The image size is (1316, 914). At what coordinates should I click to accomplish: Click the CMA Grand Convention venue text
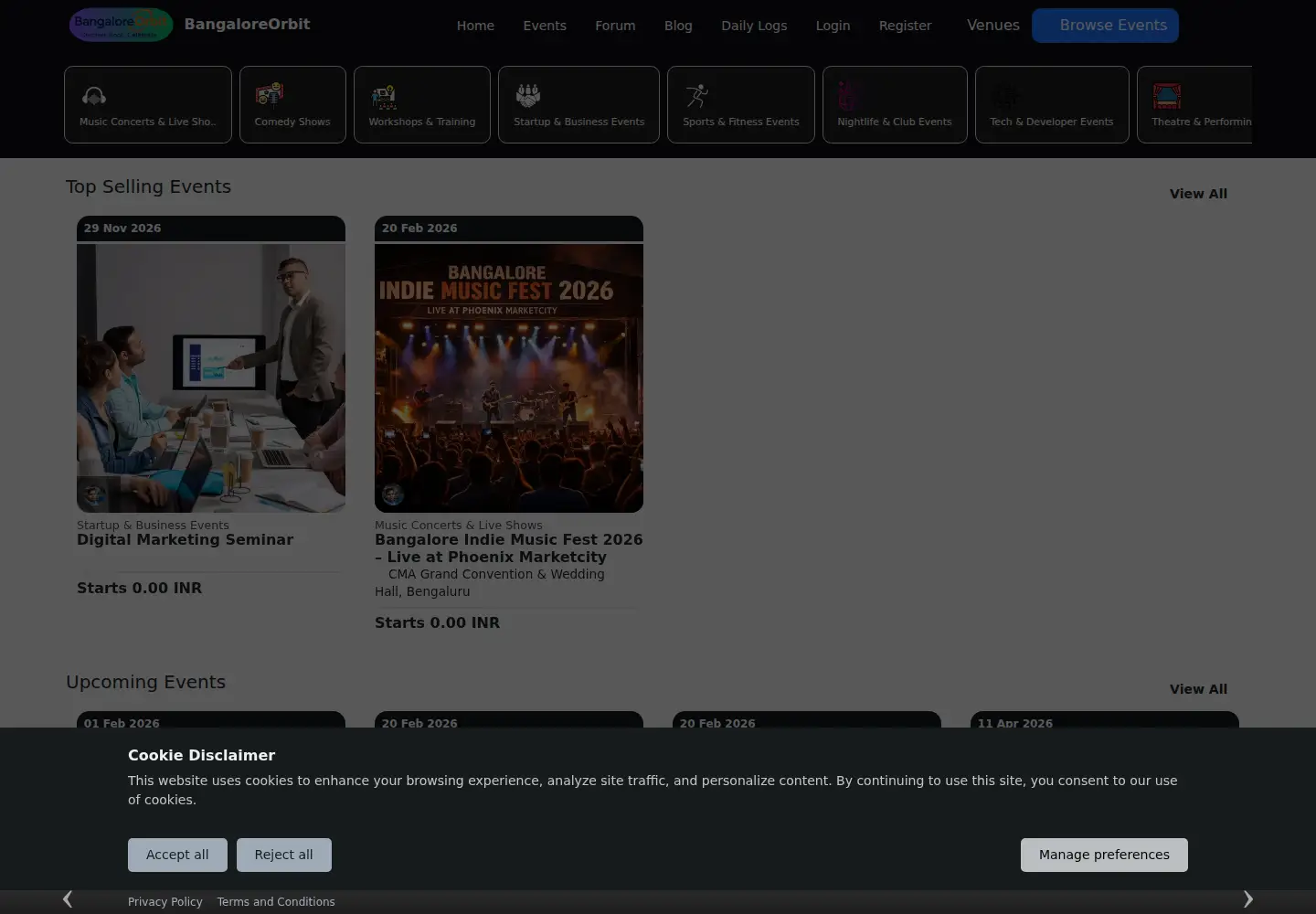(492, 582)
